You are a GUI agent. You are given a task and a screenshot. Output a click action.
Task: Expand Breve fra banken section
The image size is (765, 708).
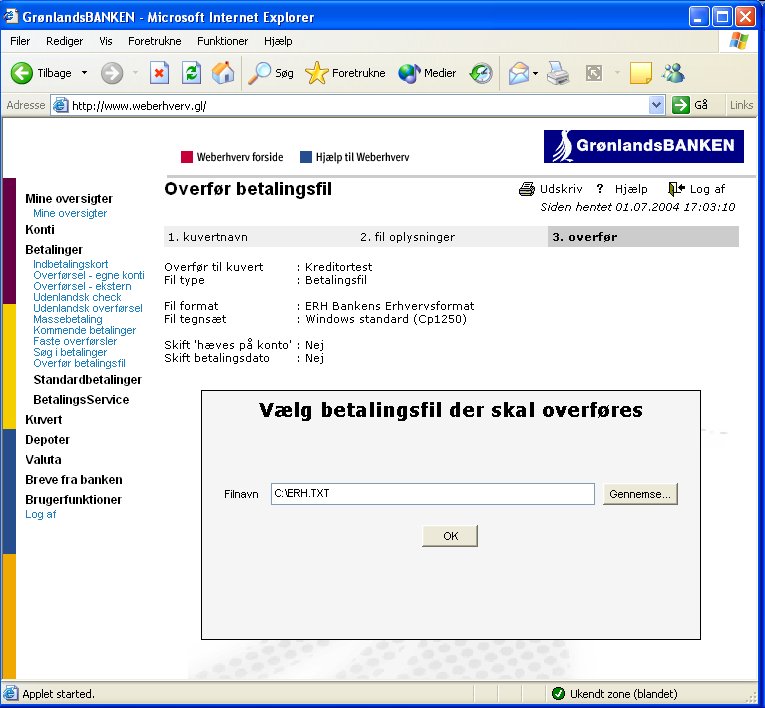74,480
